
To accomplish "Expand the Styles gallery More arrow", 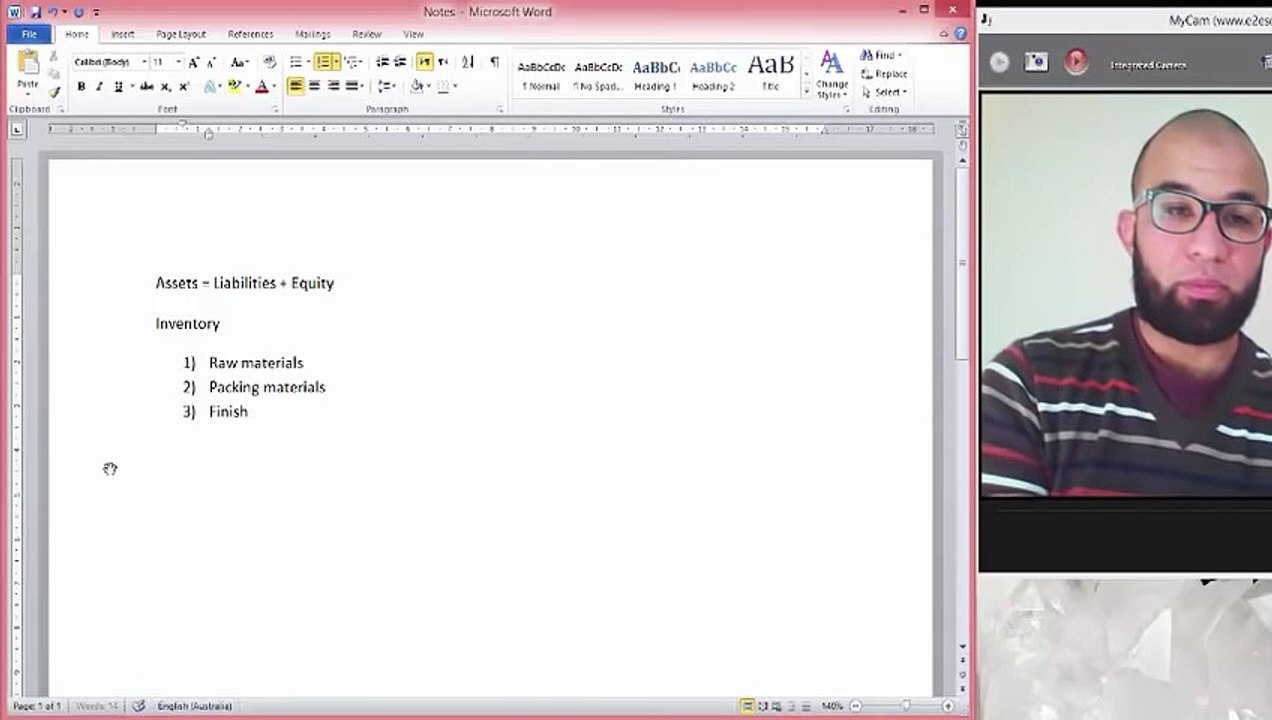I will [x=807, y=91].
